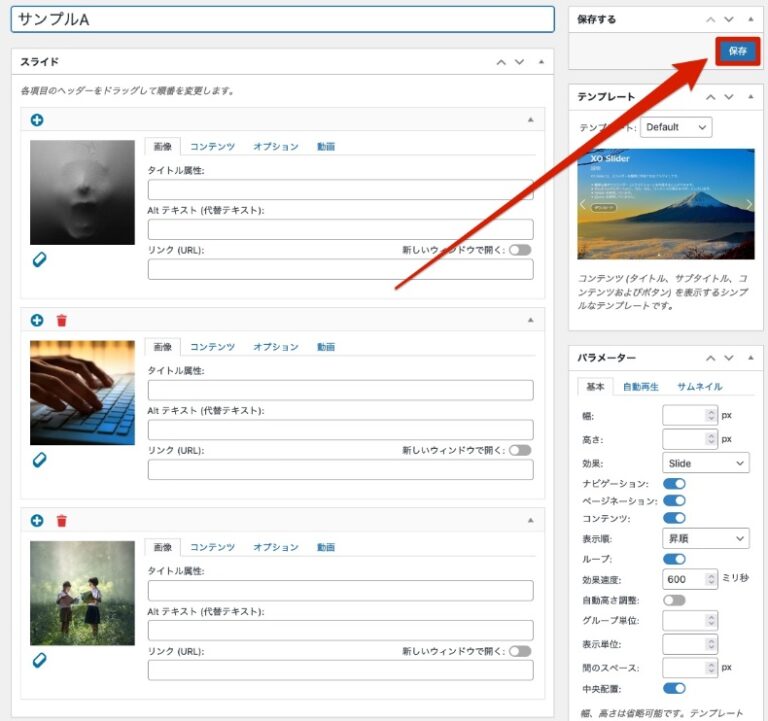Open the 表示順 昇順 dropdown

(705, 539)
